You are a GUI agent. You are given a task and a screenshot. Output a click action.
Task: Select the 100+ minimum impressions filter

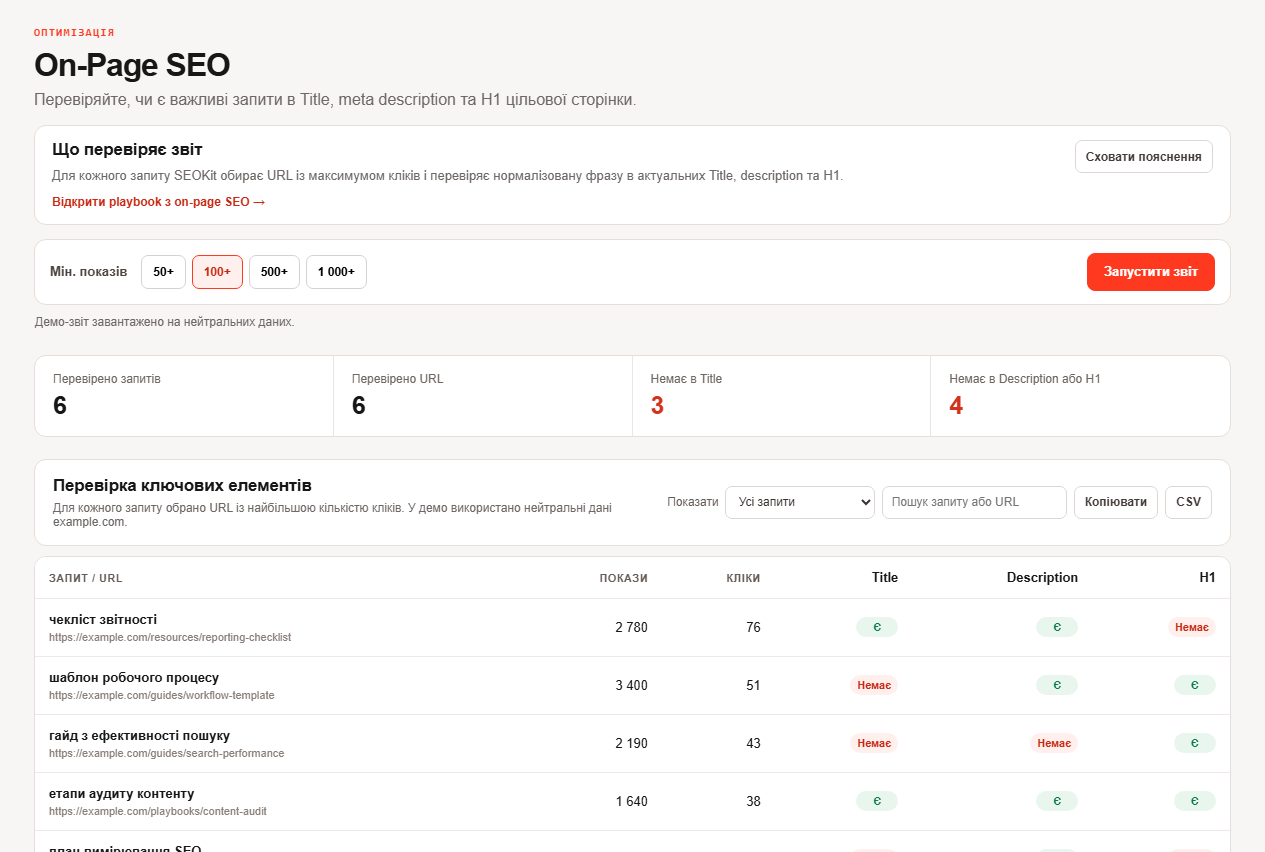click(x=217, y=272)
